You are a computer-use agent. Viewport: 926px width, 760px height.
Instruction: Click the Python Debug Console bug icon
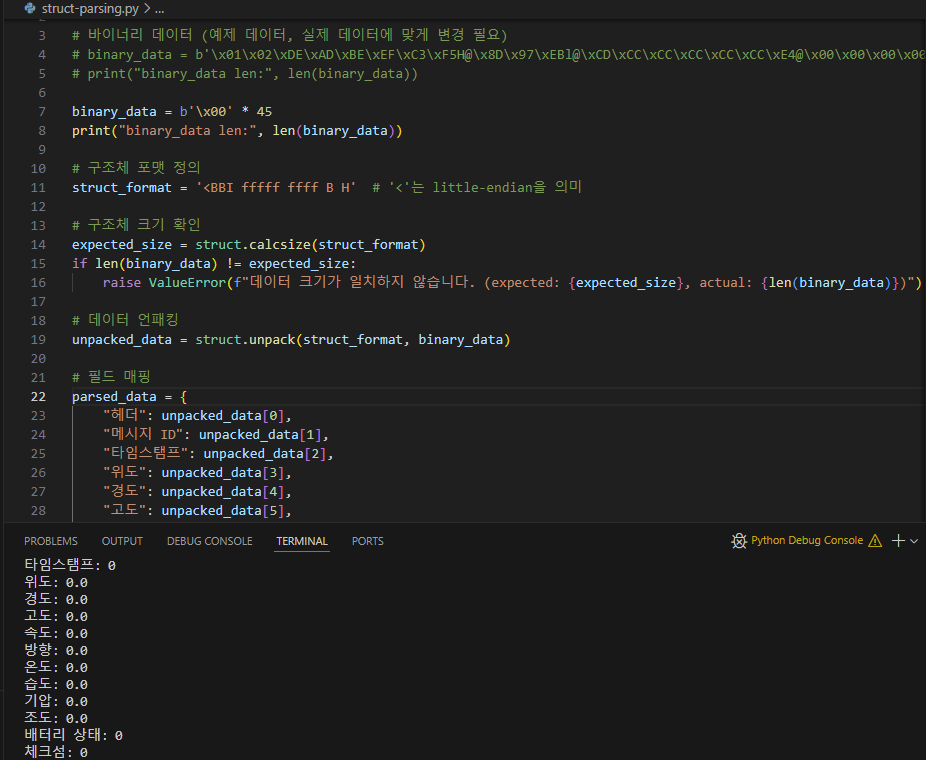[x=739, y=541]
